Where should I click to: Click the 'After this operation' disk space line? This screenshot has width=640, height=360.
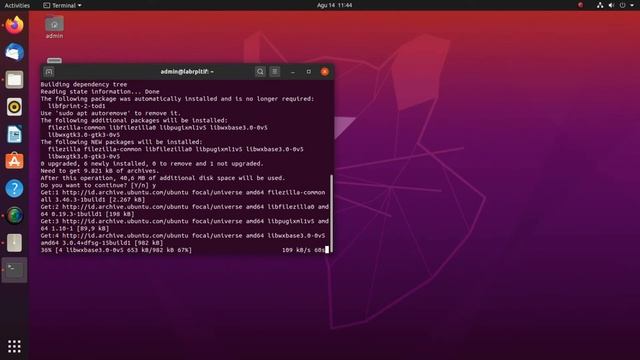click(x=163, y=178)
